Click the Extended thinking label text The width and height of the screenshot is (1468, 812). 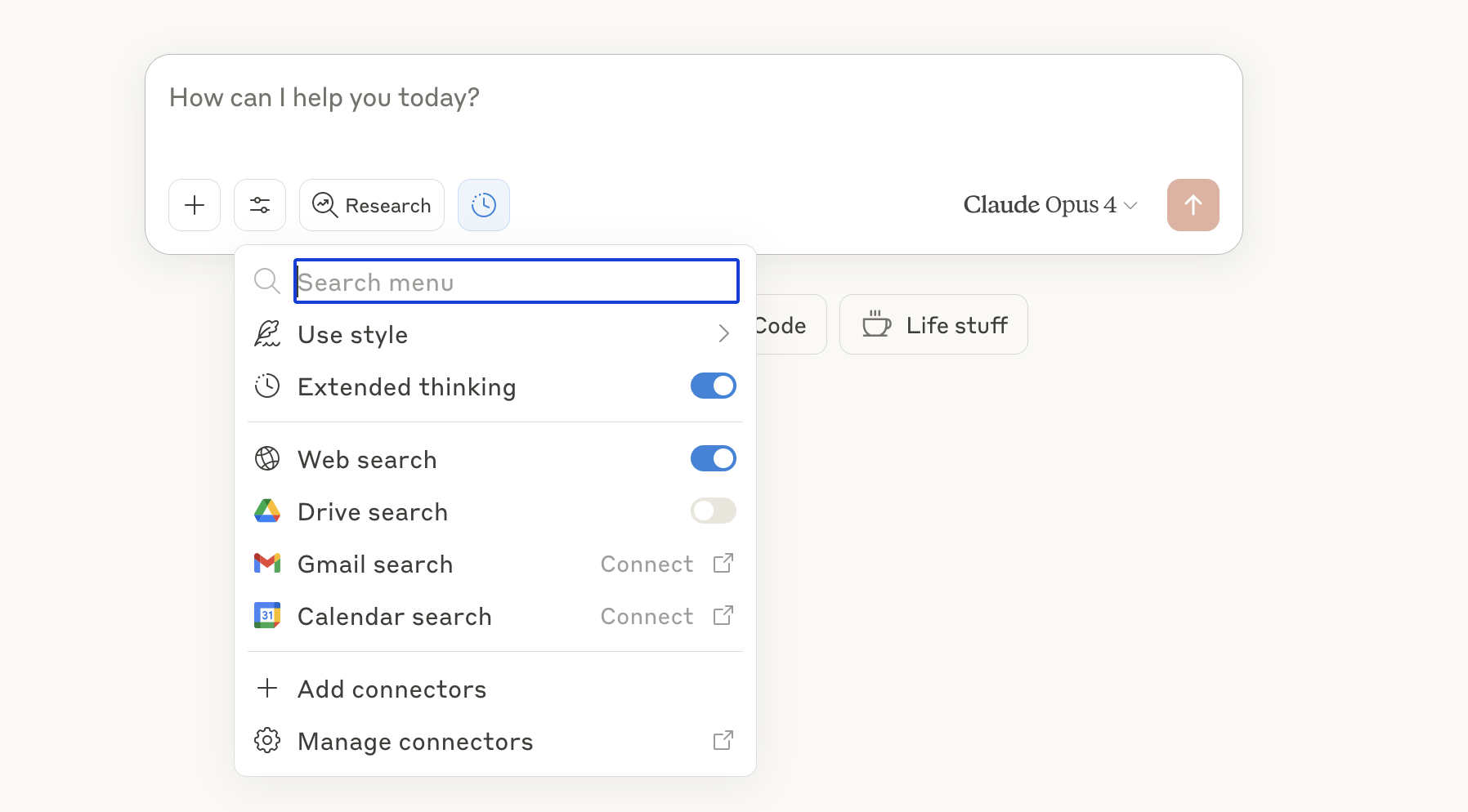click(x=407, y=387)
